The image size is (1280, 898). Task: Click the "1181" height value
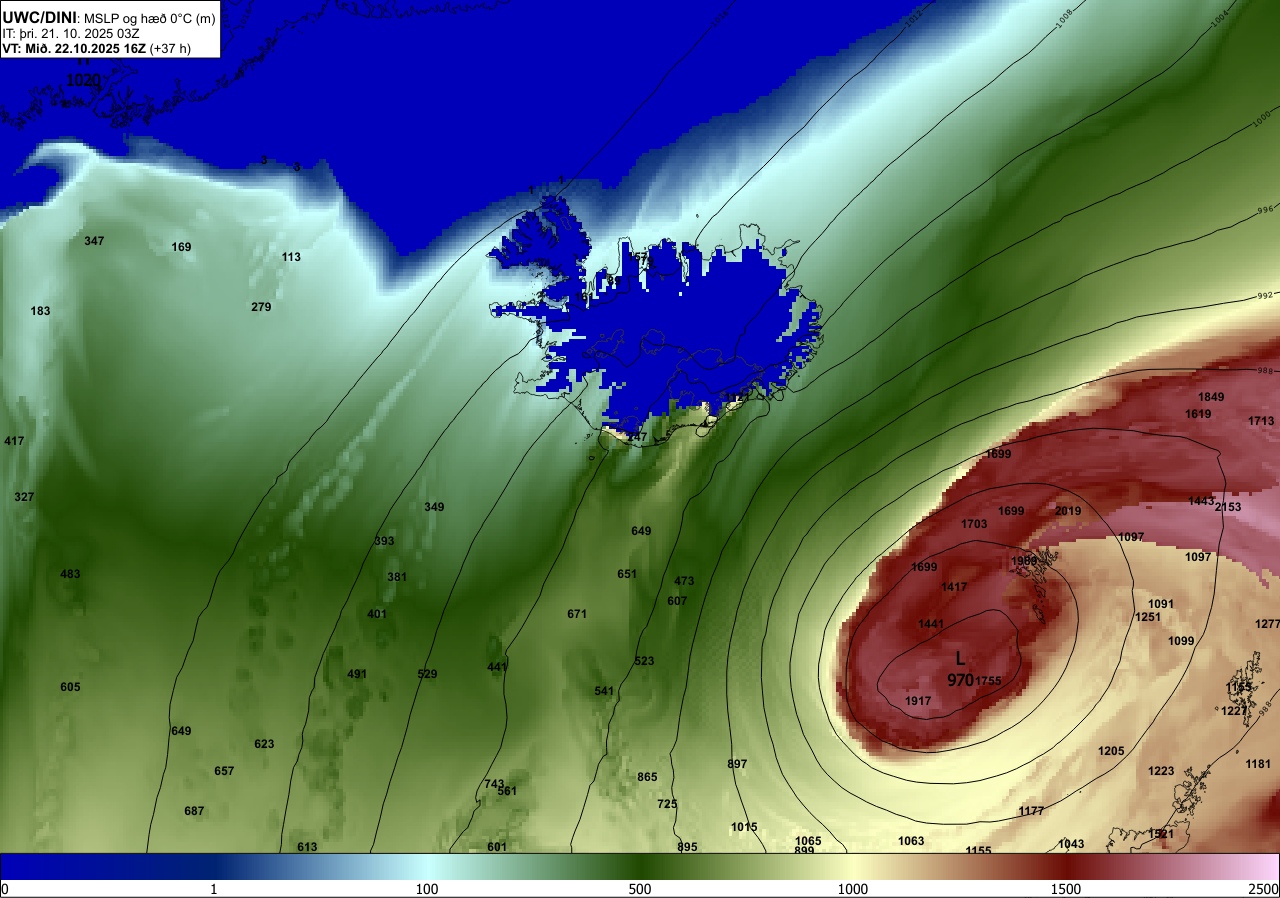[1258, 764]
